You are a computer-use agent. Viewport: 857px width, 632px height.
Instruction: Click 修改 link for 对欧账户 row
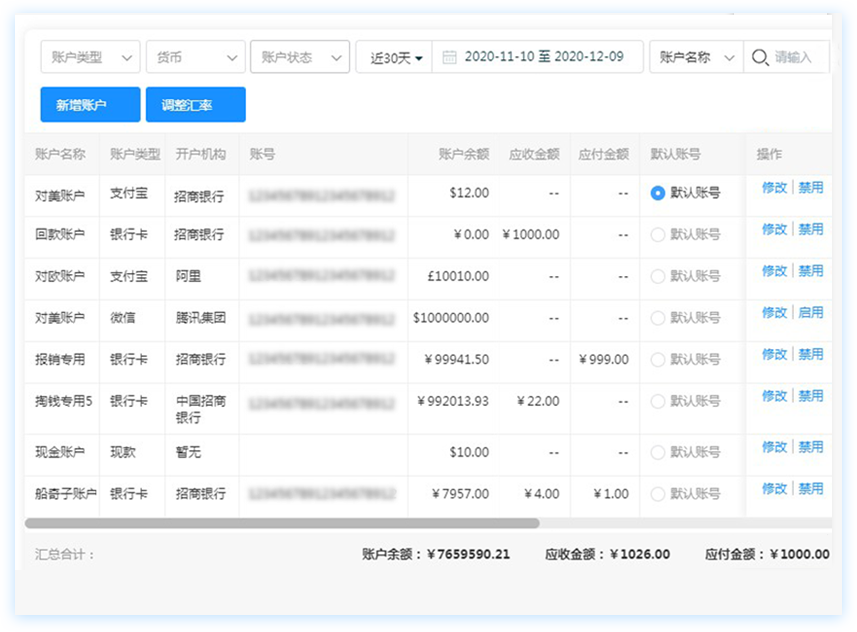pos(774,271)
